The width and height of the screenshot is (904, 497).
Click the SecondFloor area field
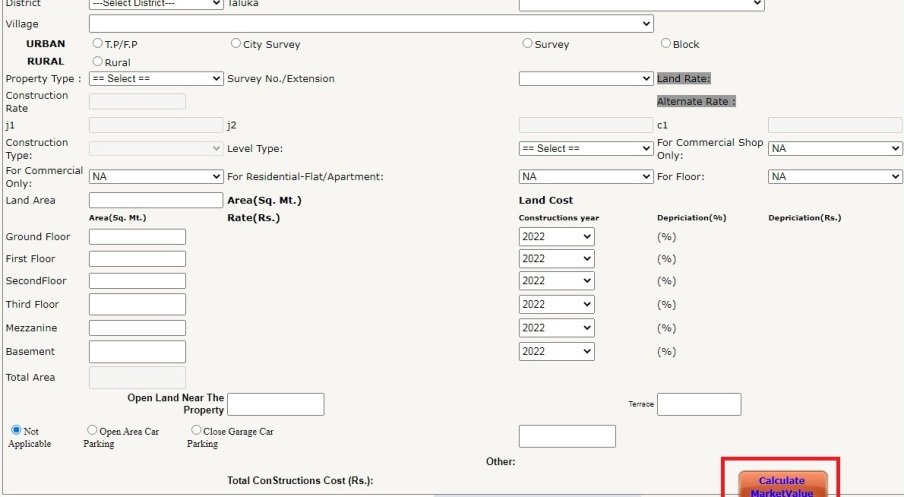pos(137,281)
